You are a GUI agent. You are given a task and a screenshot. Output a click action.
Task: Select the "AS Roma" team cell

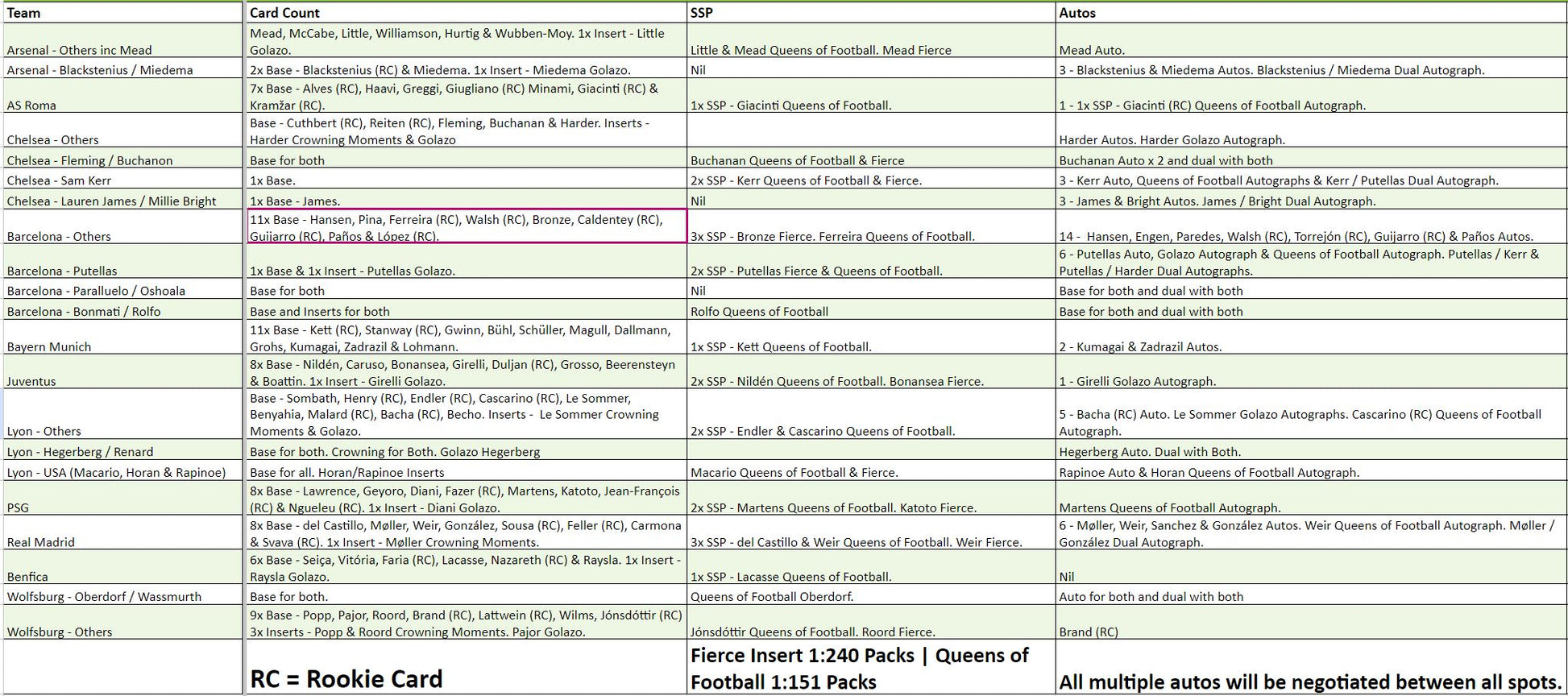click(x=122, y=97)
